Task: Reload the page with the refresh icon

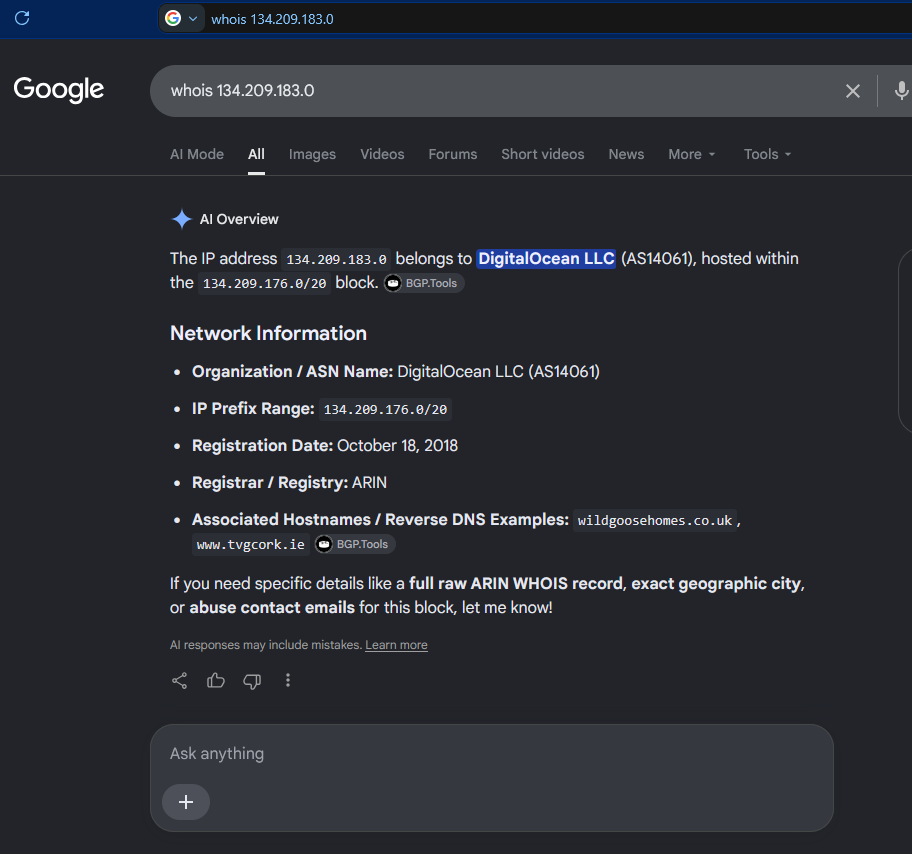Action: 22,18
